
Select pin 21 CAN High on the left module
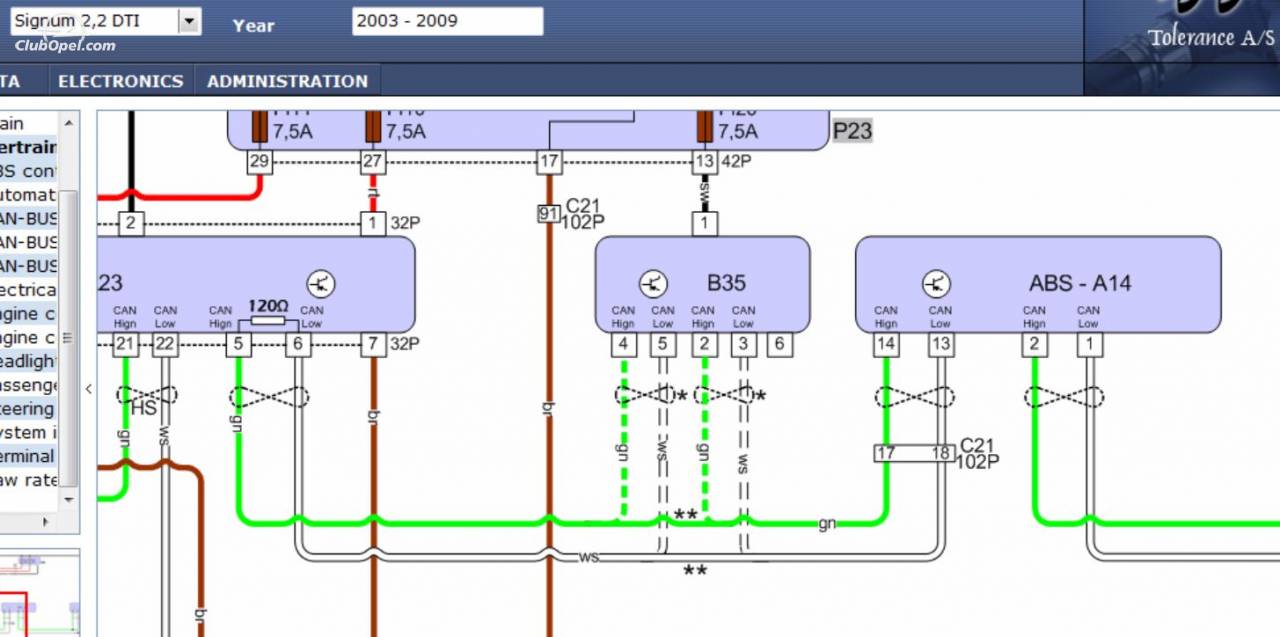click(125, 345)
